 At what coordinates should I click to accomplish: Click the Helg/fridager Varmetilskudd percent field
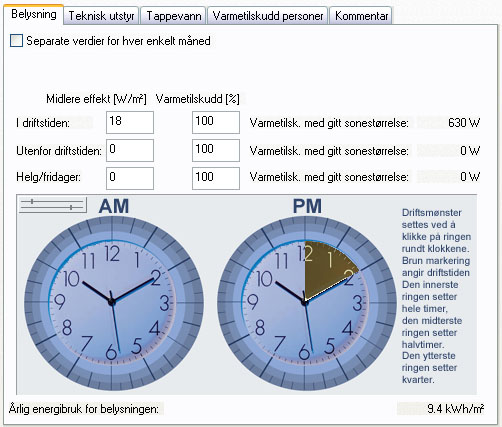pyautogui.click(x=216, y=178)
